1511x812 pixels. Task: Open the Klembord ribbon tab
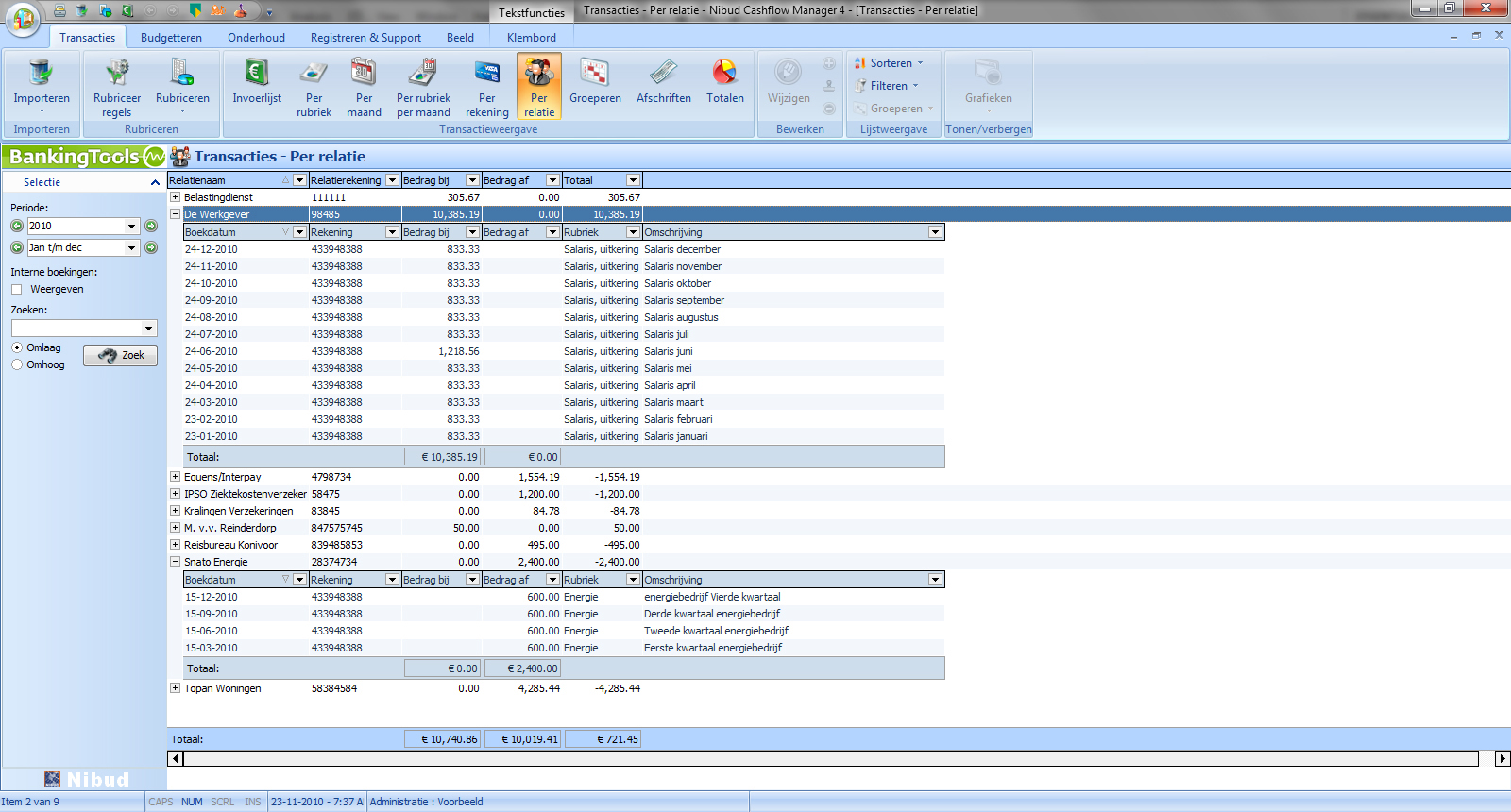[x=531, y=38]
